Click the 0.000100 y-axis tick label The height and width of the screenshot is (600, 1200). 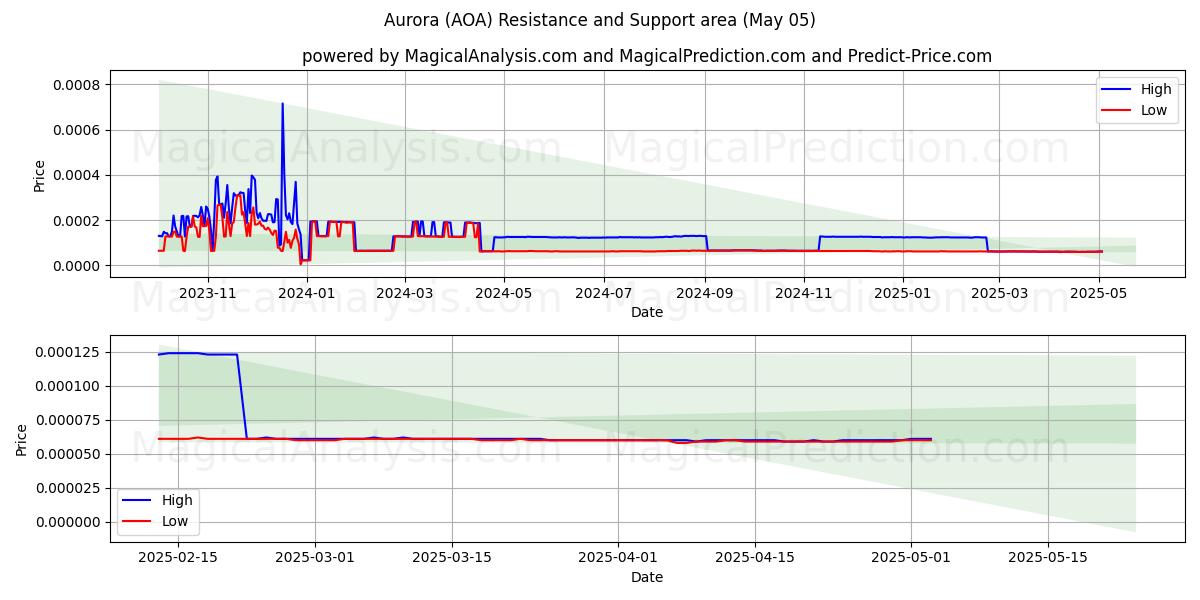coord(68,386)
